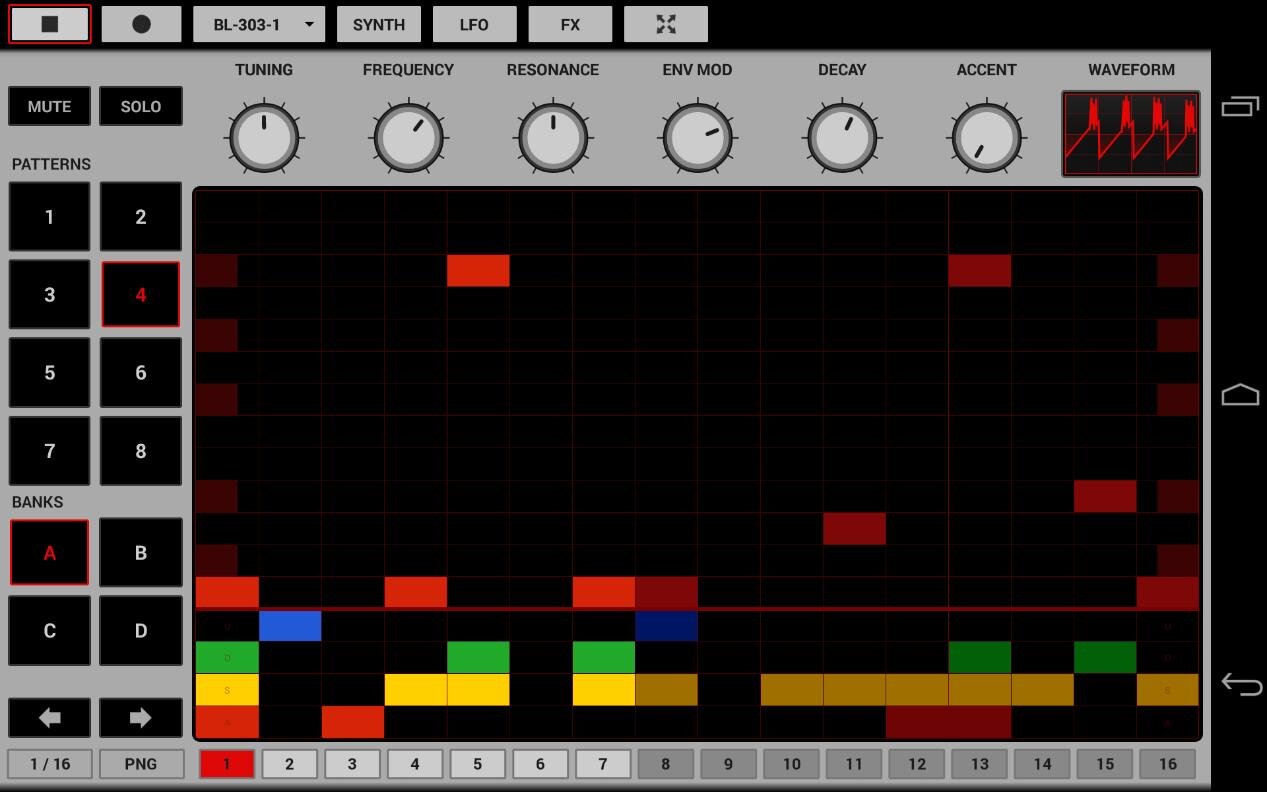This screenshot has height=792, width=1267.
Task: Tap Android back navigation icon
Action: click(x=1240, y=685)
